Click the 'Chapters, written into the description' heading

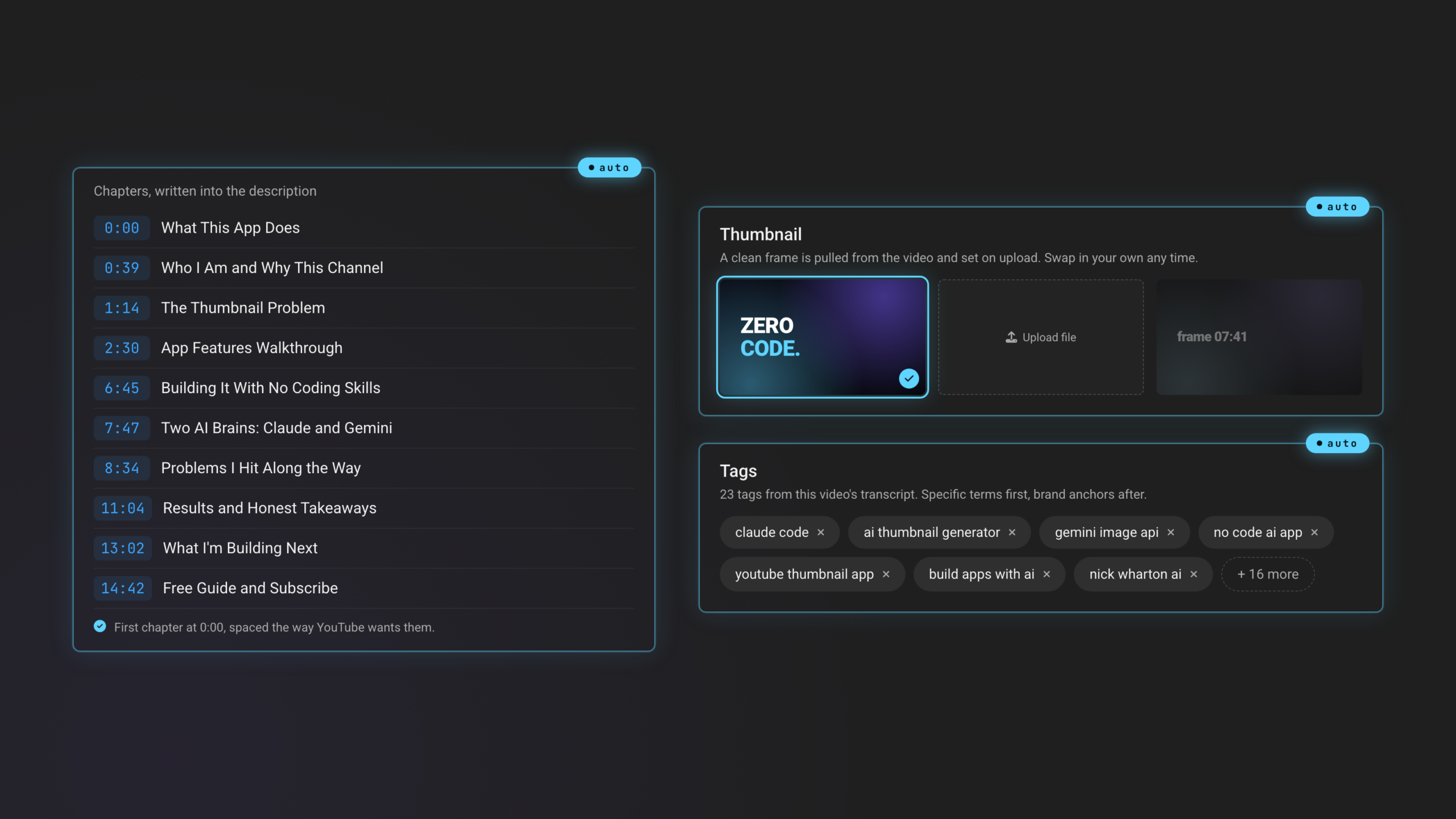[205, 191]
